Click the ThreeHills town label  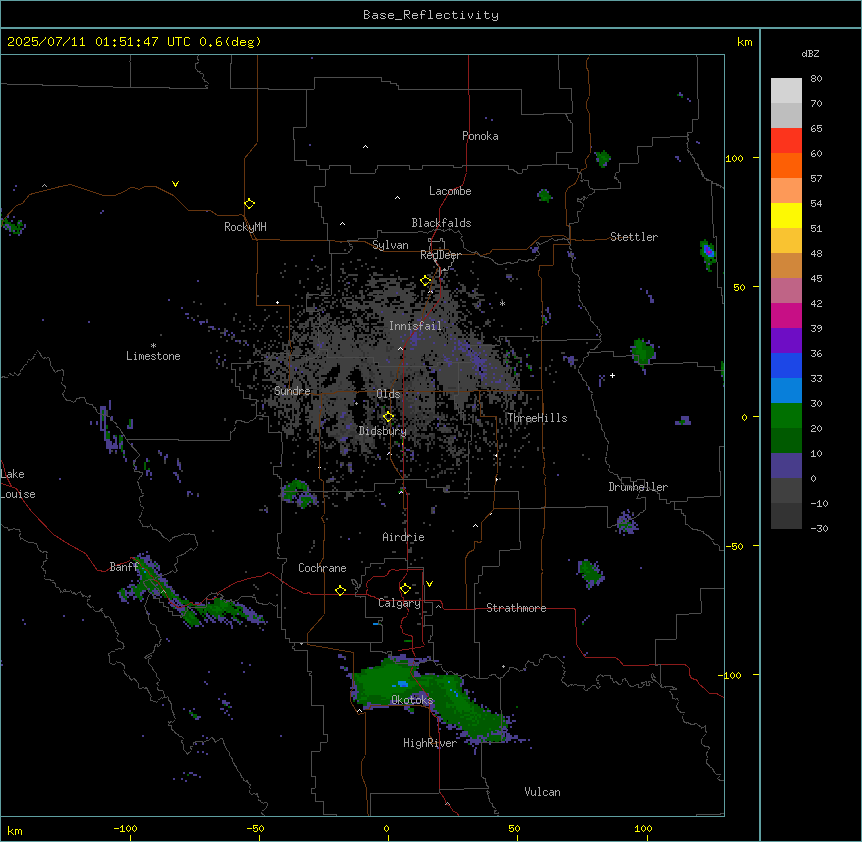(537, 418)
